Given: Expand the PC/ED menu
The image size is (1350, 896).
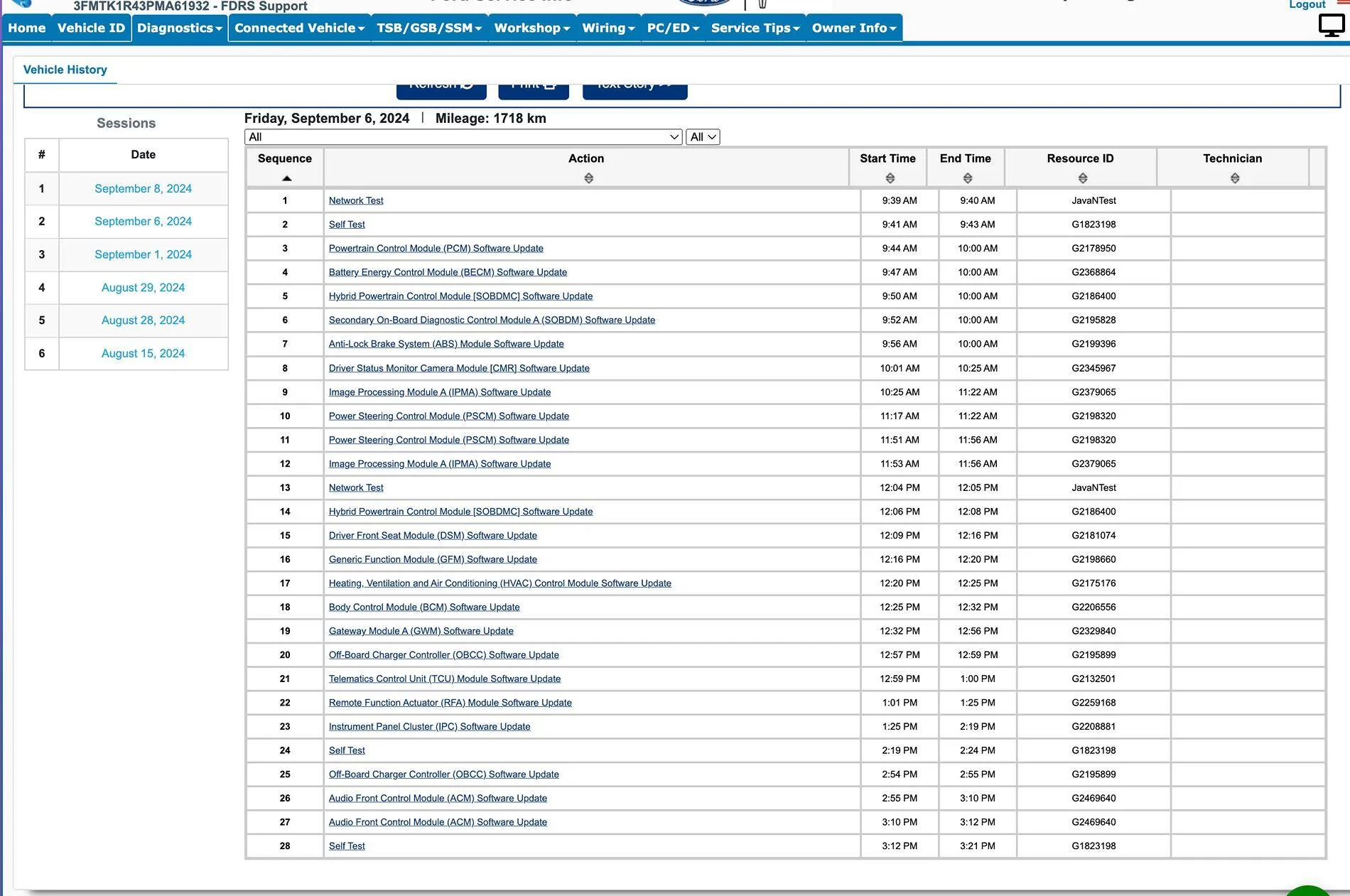Looking at the screenshot, I should tap(673, 28).
